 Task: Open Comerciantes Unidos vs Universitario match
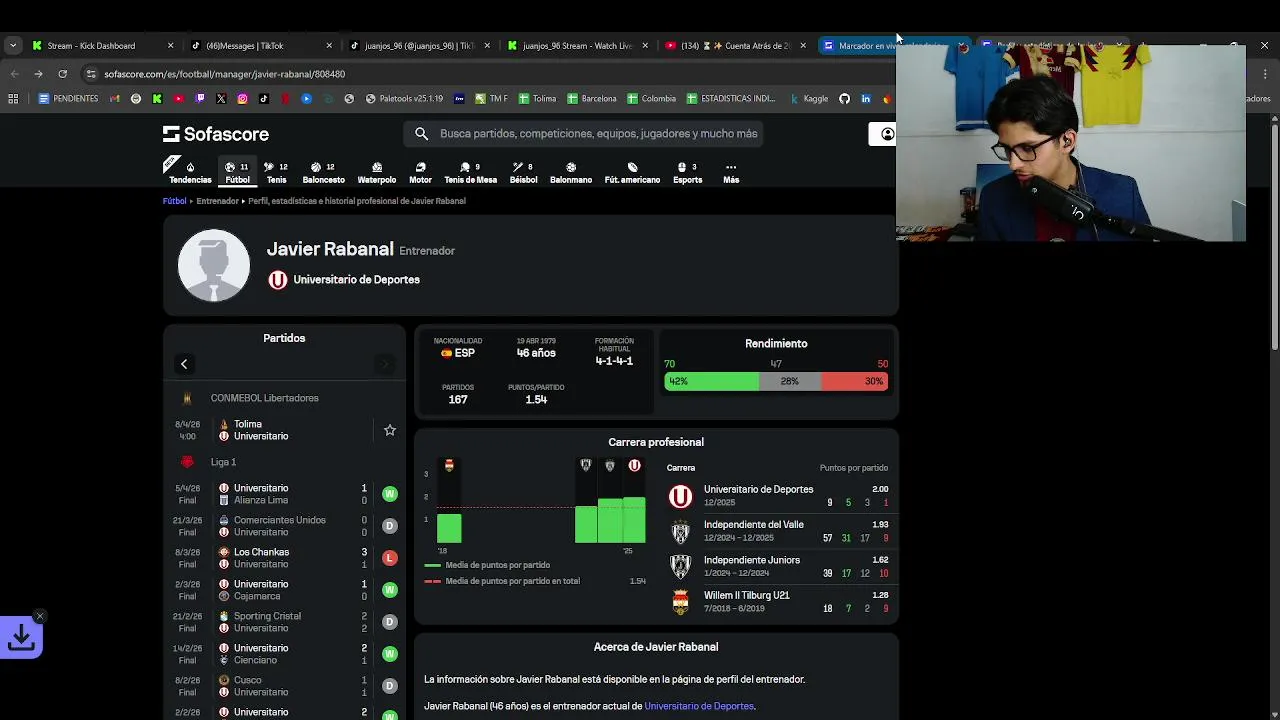pyautogui.click(x=285, y=526)
